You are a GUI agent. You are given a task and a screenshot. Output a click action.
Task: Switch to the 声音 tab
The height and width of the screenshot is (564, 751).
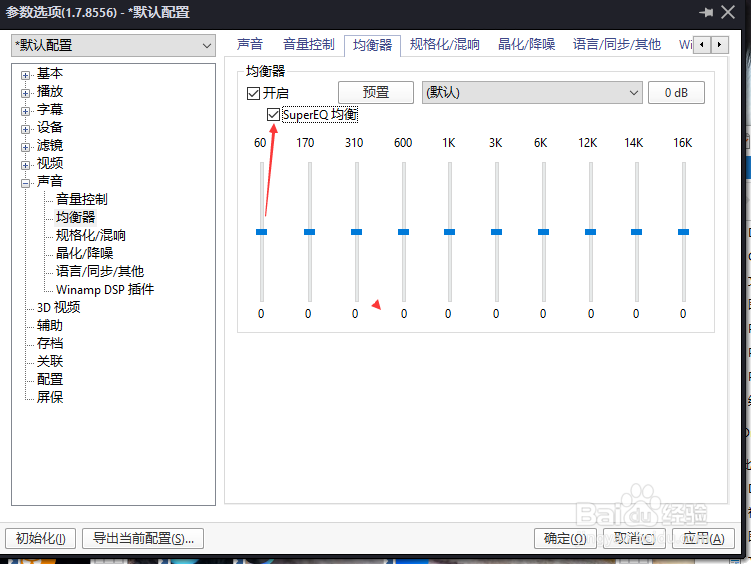(250, 45)
